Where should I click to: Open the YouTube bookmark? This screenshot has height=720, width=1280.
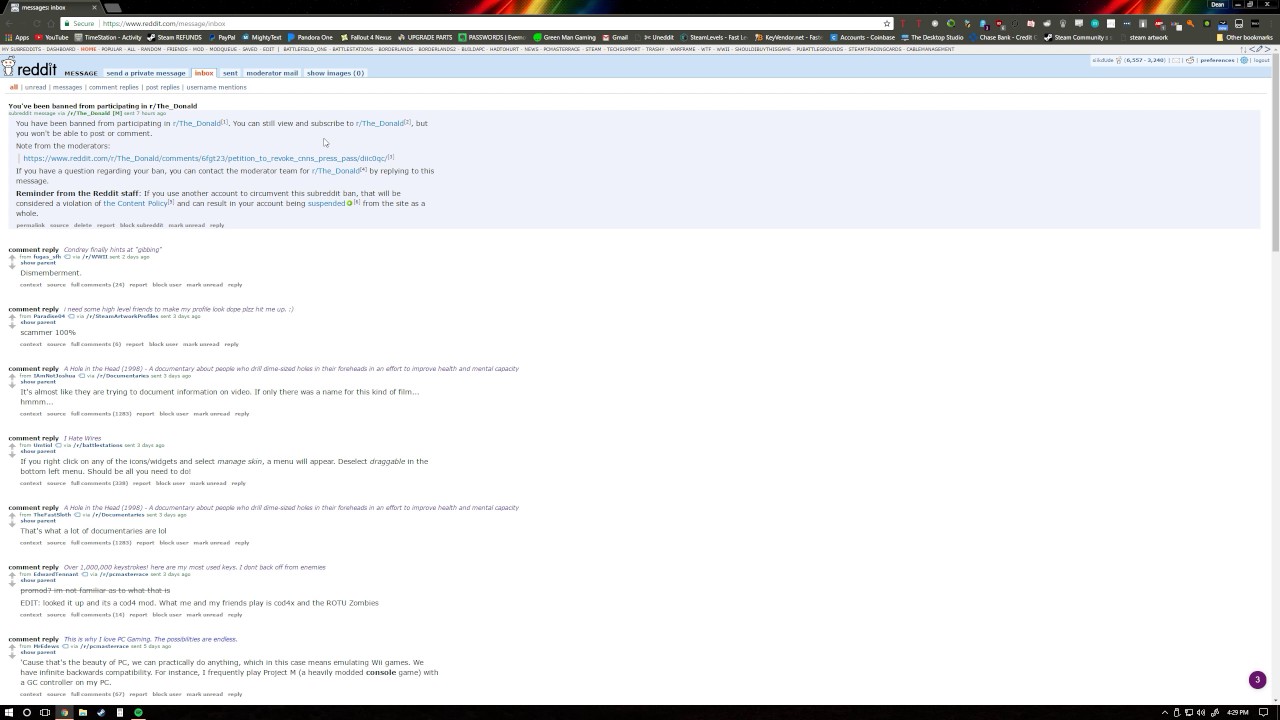coord(52,37)
